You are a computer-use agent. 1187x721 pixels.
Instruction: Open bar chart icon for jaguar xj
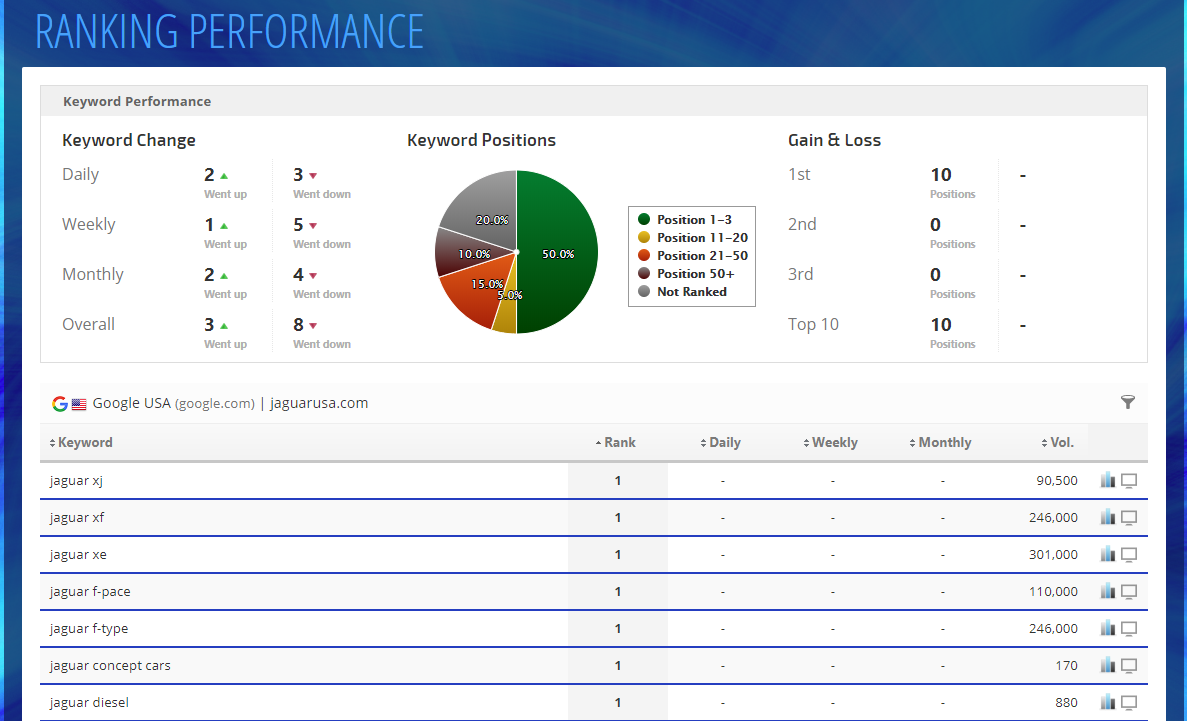click(x=1107, y=481)
